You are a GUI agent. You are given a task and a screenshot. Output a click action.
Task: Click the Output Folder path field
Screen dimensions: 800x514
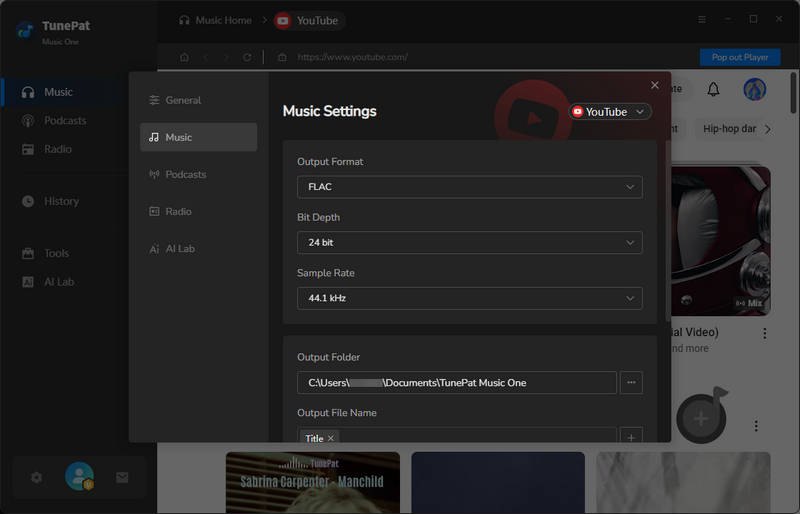pyautogui.click(x=456, y=382)
